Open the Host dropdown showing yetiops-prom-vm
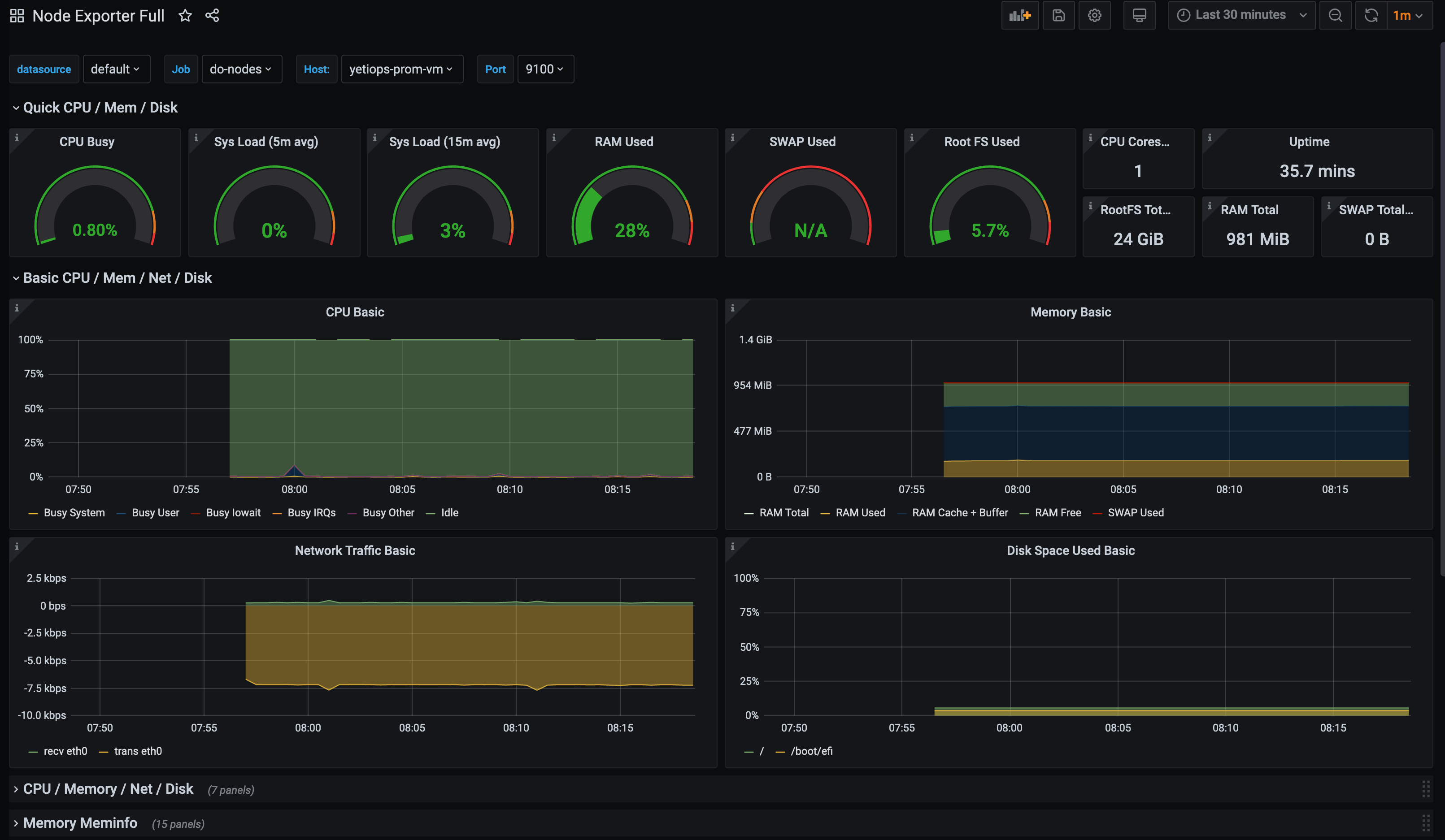This screenshot has height=840, width=1445. 402,69
